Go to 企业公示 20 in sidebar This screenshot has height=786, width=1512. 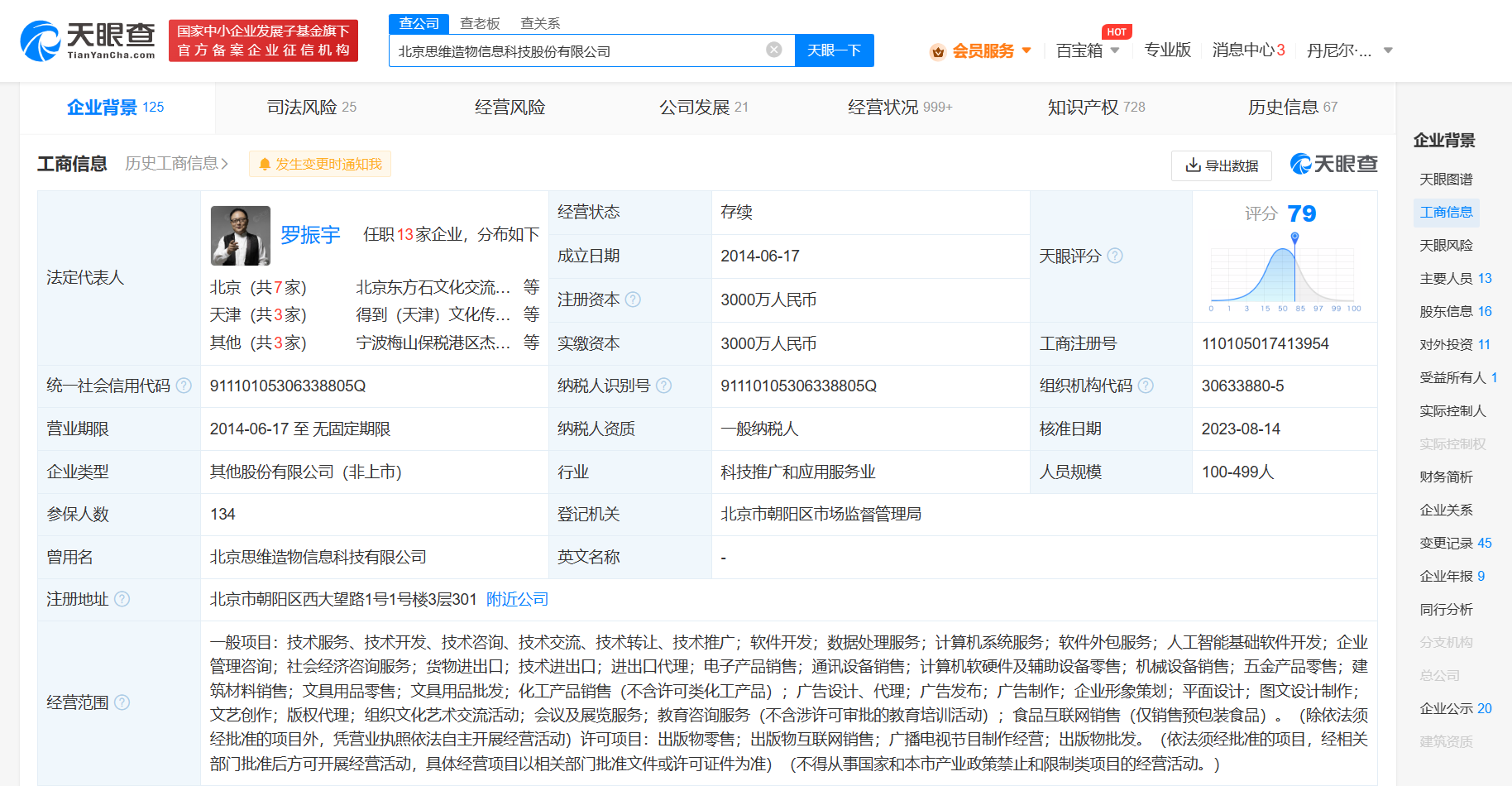(x=1456, y=708)
